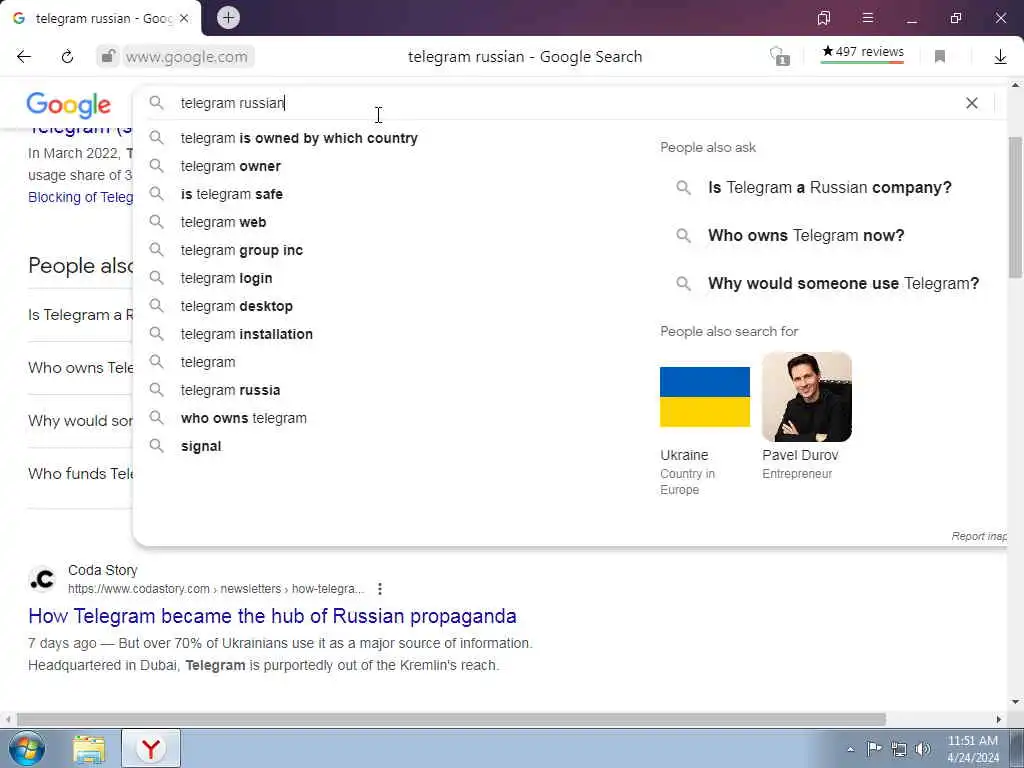The width and height of the screenshot is (1024, 768).
Task: Bookmark this page with the bookmark icon
Action: 940,57
